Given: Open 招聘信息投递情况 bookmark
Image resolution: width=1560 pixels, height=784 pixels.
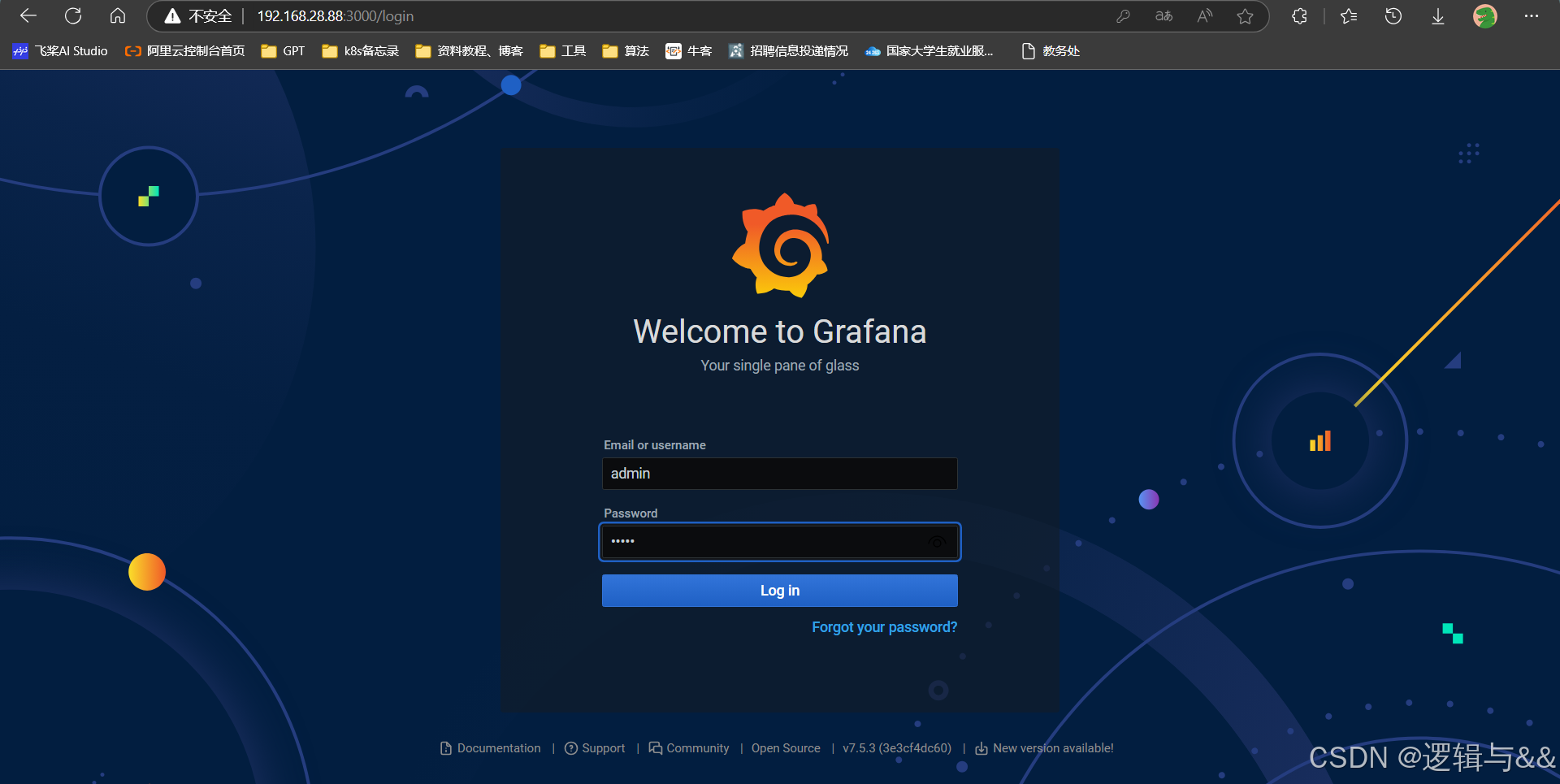Looking at the screenshot, I should 788,51.
